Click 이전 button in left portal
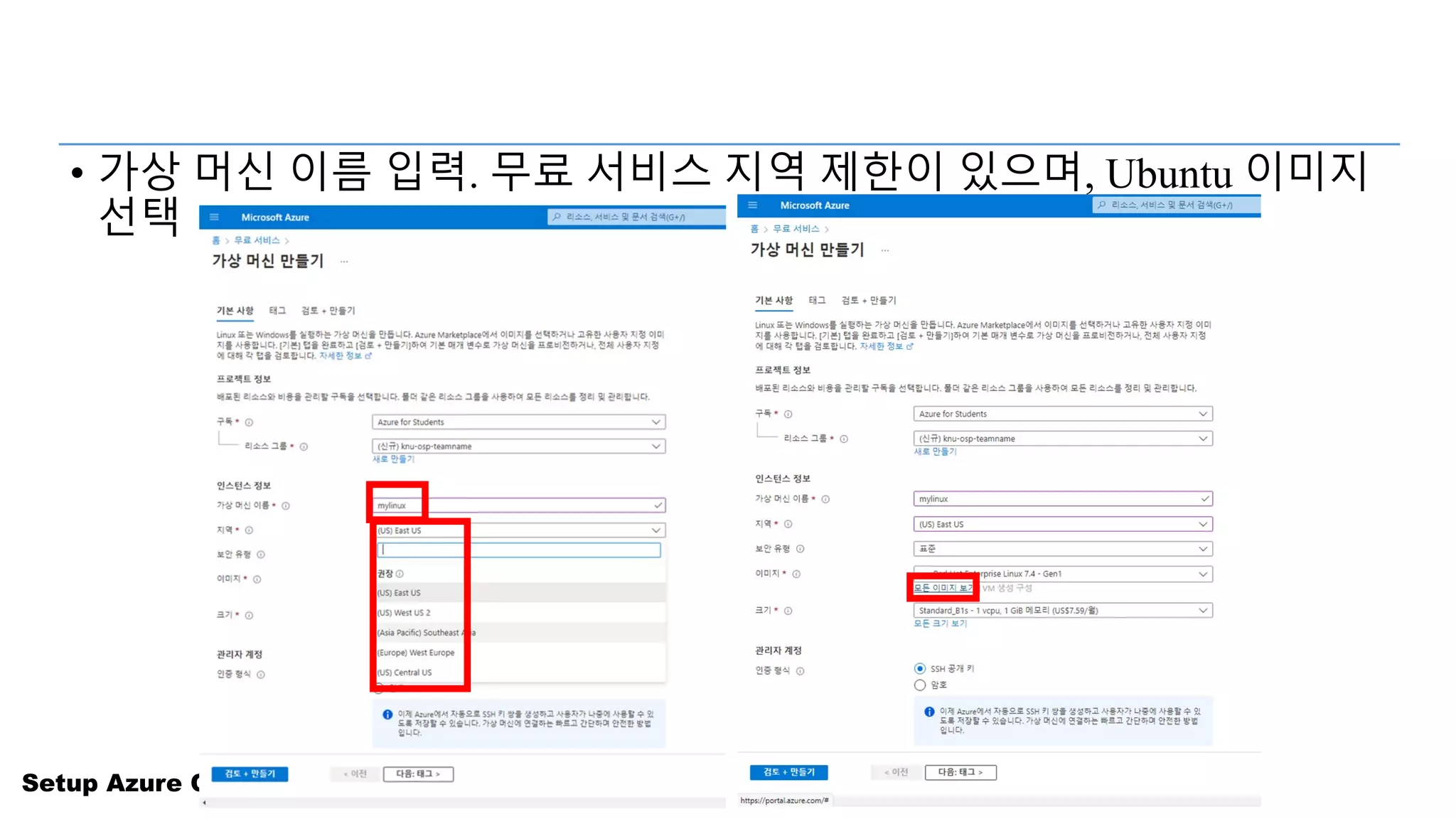Screen dimensions: 1456x819 (355, 773)
